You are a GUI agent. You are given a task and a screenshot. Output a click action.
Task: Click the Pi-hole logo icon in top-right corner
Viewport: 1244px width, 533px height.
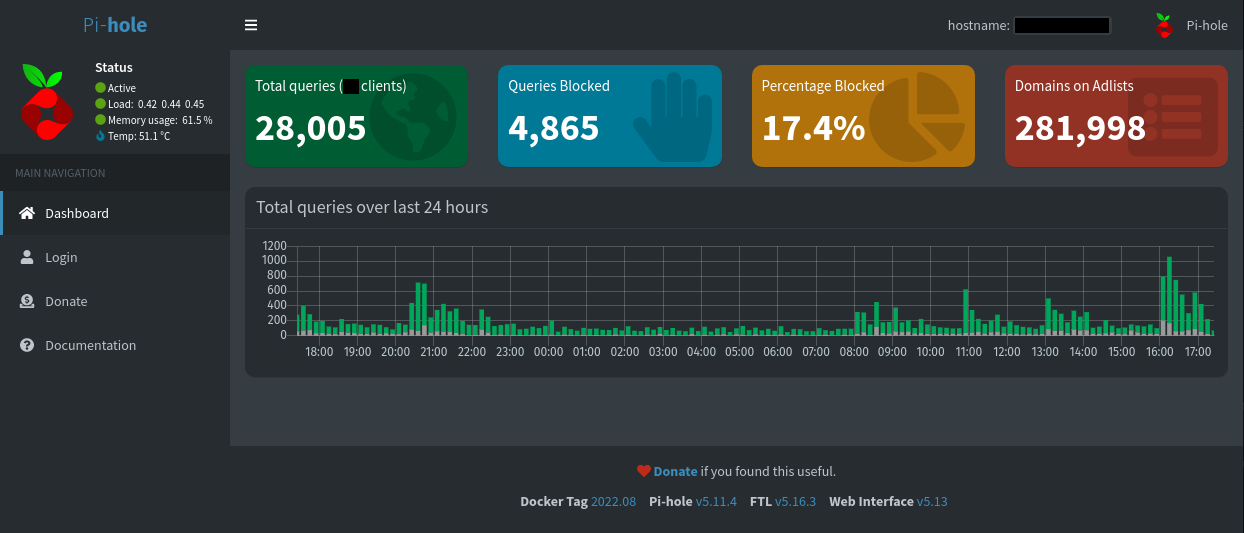tap(1163, 25)
